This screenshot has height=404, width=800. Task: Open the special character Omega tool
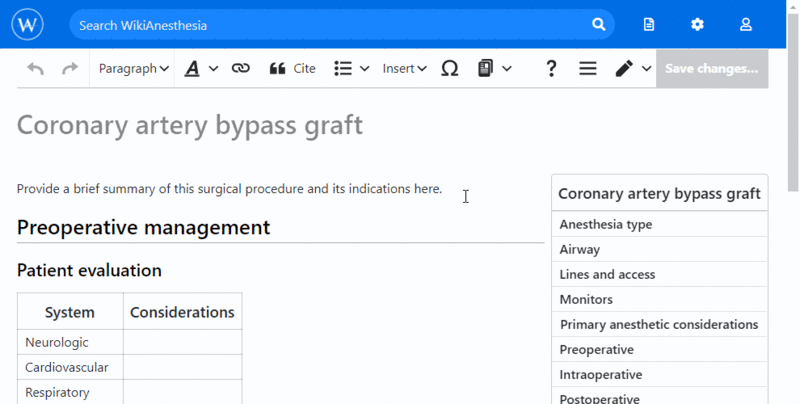point(449,68)
